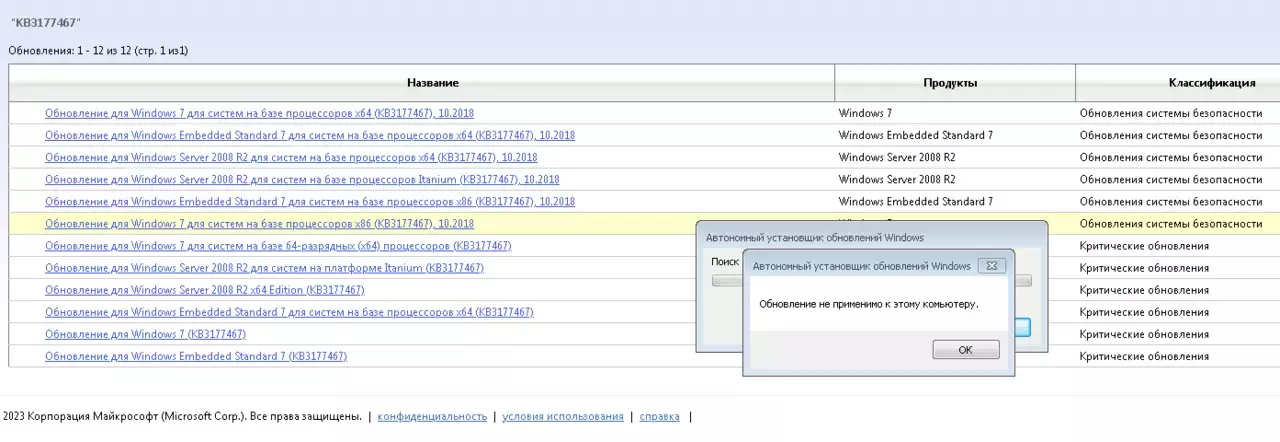Open Windows Server 2008 R2 x64 10.2018 link
The width and height of the screenshot is (1280, 442).
point(291,157)
